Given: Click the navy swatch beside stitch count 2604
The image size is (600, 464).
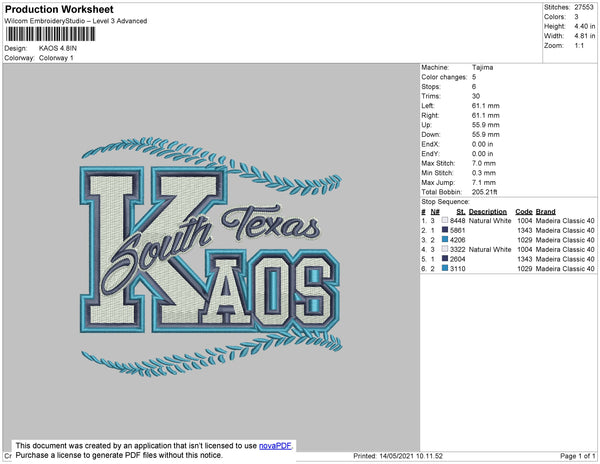Looking at the screenshot, I should tap(445, 259).
